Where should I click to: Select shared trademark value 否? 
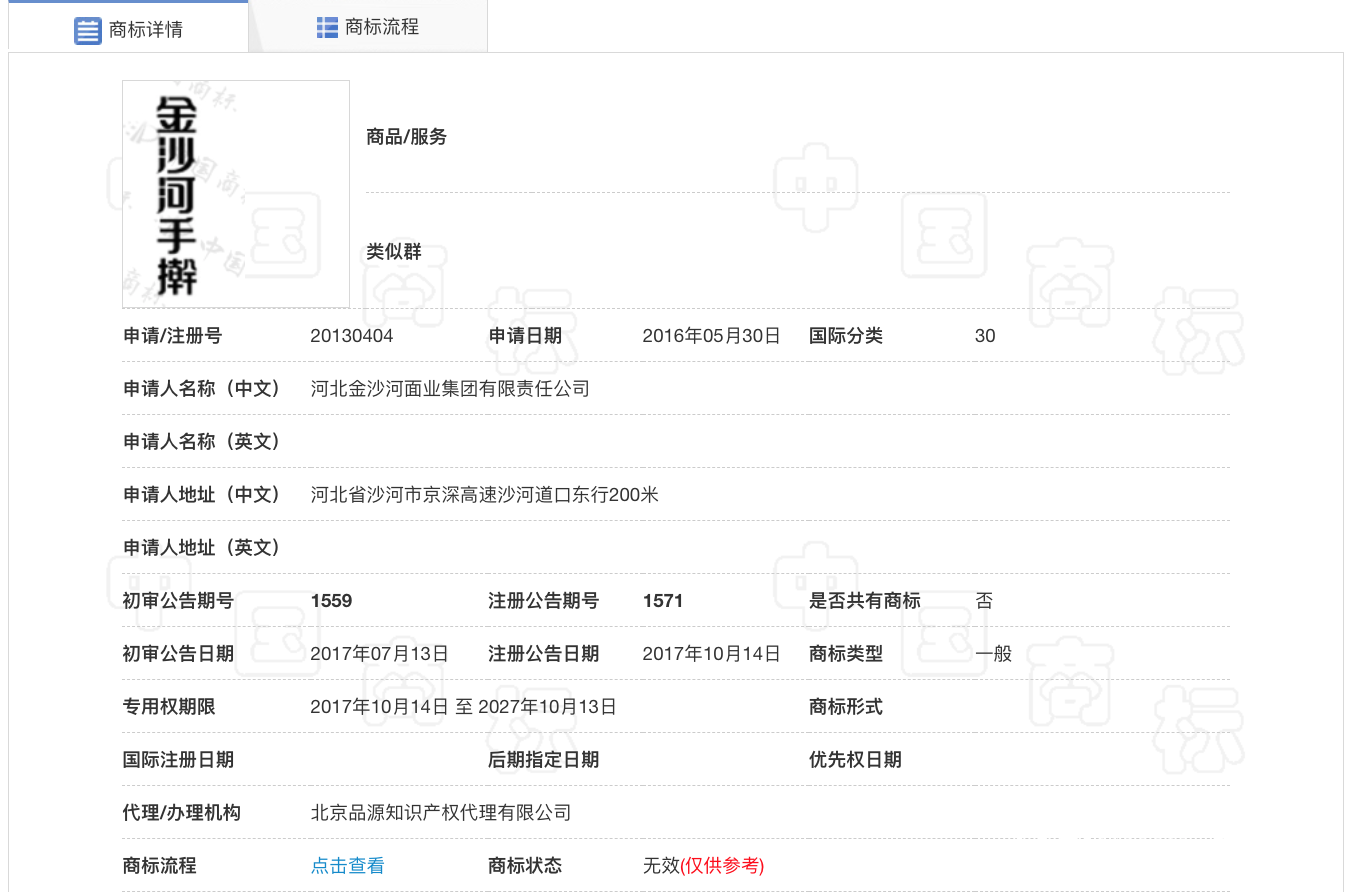[985, 601]
